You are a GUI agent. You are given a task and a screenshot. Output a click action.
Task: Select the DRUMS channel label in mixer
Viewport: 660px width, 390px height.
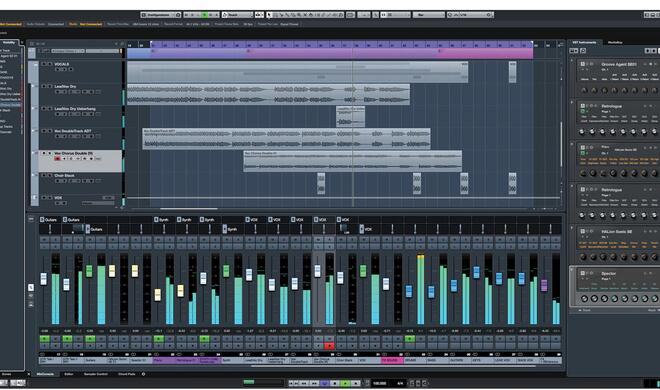(415, 361)
